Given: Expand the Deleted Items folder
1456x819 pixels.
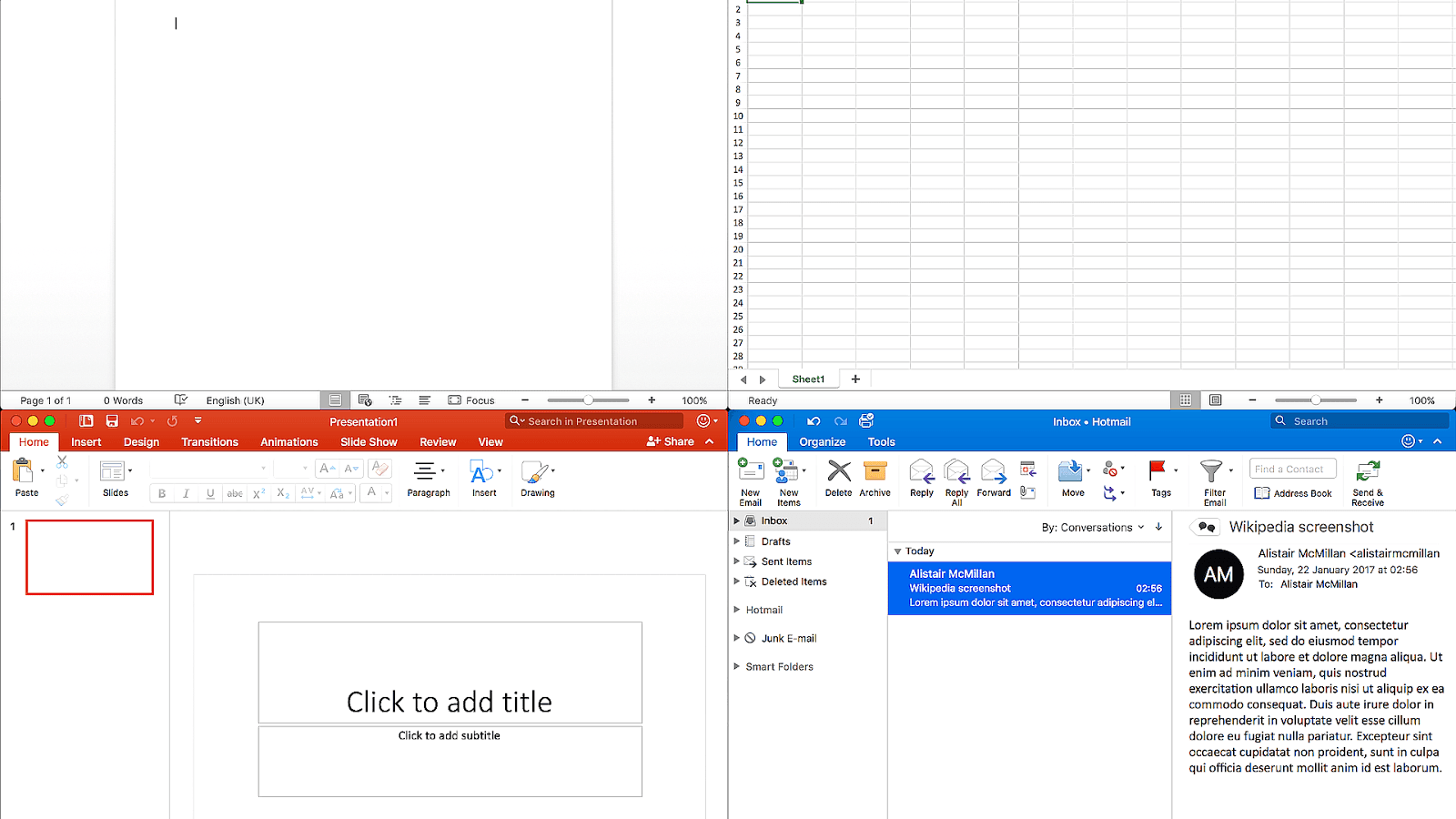Looking at the screenshot, I should pos(737,581).
